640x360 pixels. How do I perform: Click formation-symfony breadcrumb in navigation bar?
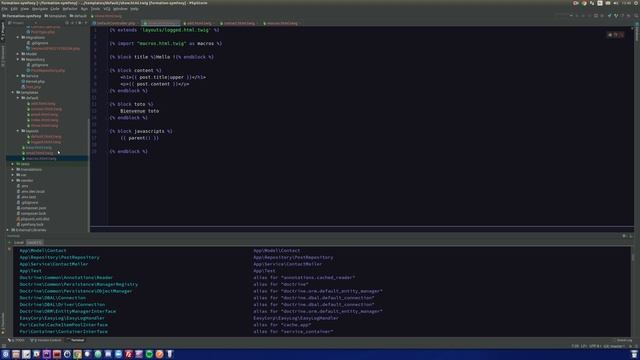22,16
